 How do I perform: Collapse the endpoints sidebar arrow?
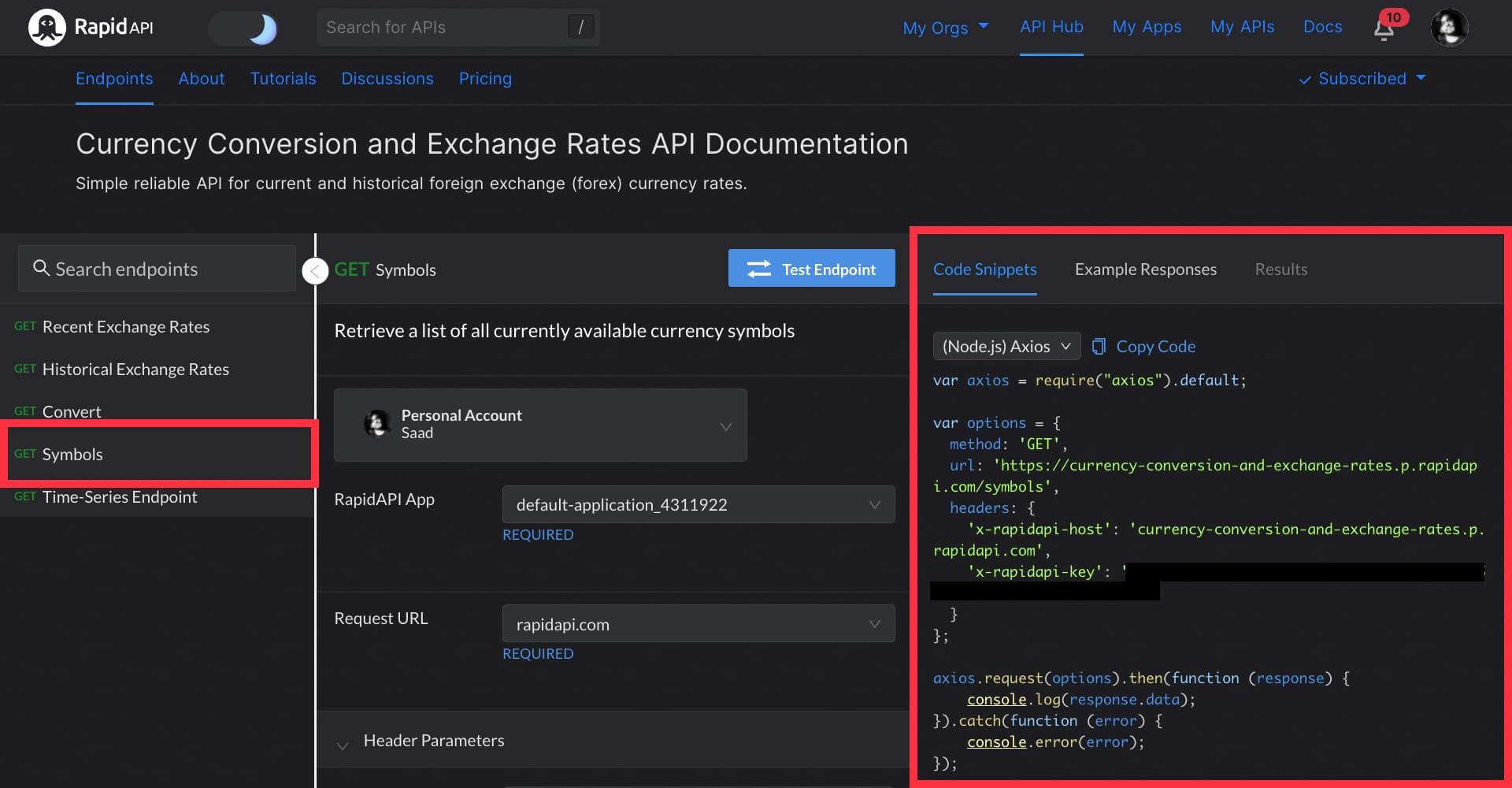[315, 271]
